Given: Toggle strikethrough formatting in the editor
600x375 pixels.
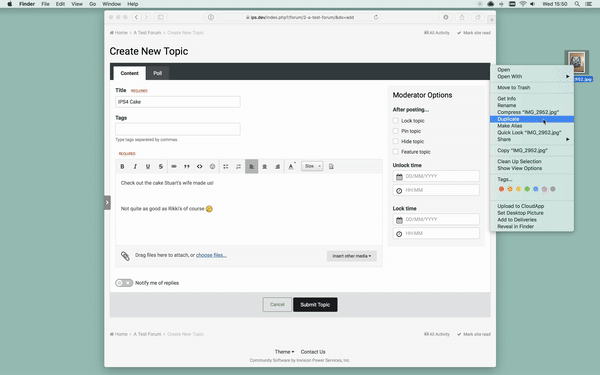Looking at the screenshot, I should click(x=161, y=166).
